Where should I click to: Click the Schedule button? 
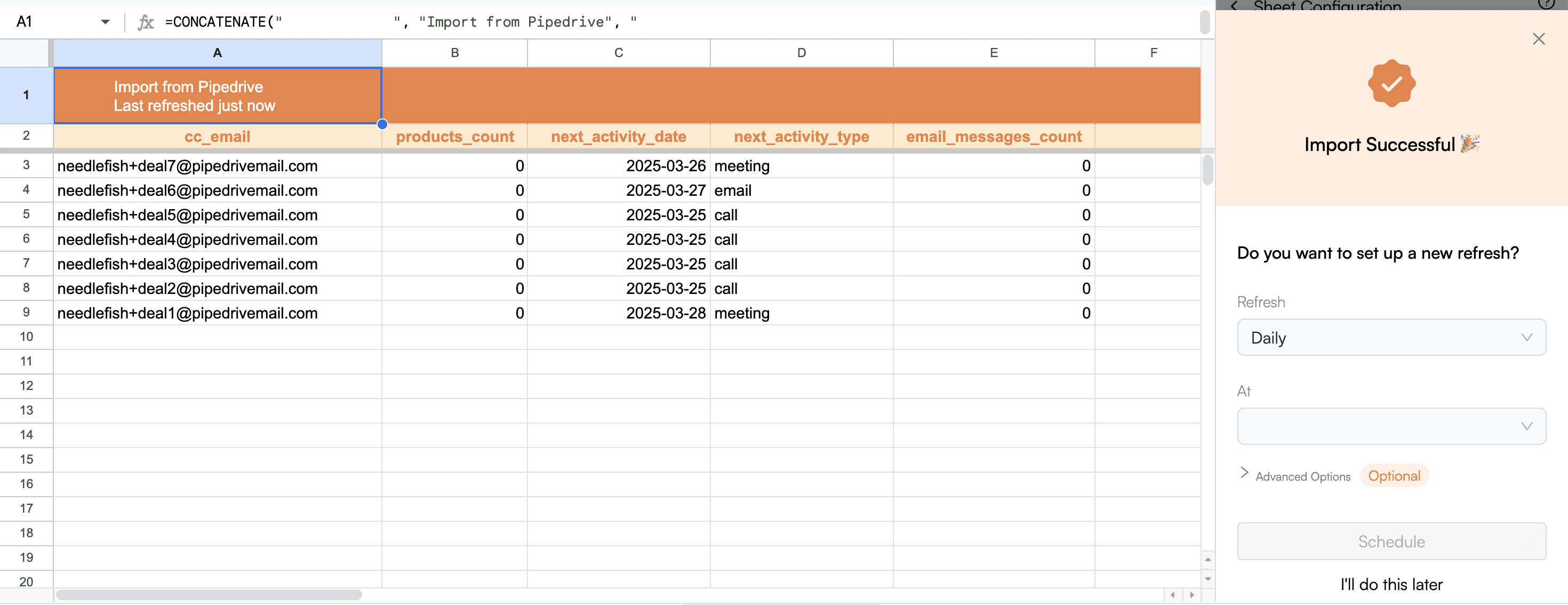coord(1391,541)
